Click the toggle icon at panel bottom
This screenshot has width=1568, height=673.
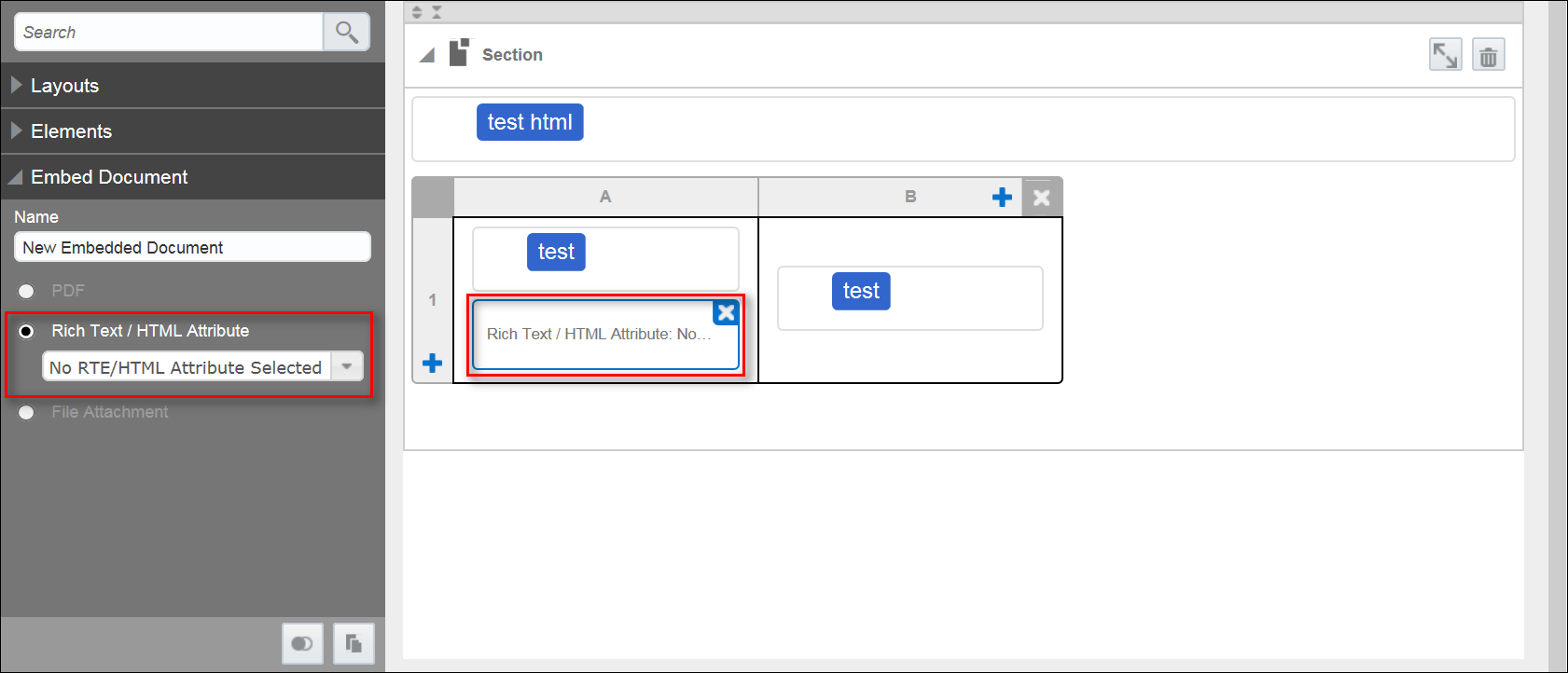point(302,643)
